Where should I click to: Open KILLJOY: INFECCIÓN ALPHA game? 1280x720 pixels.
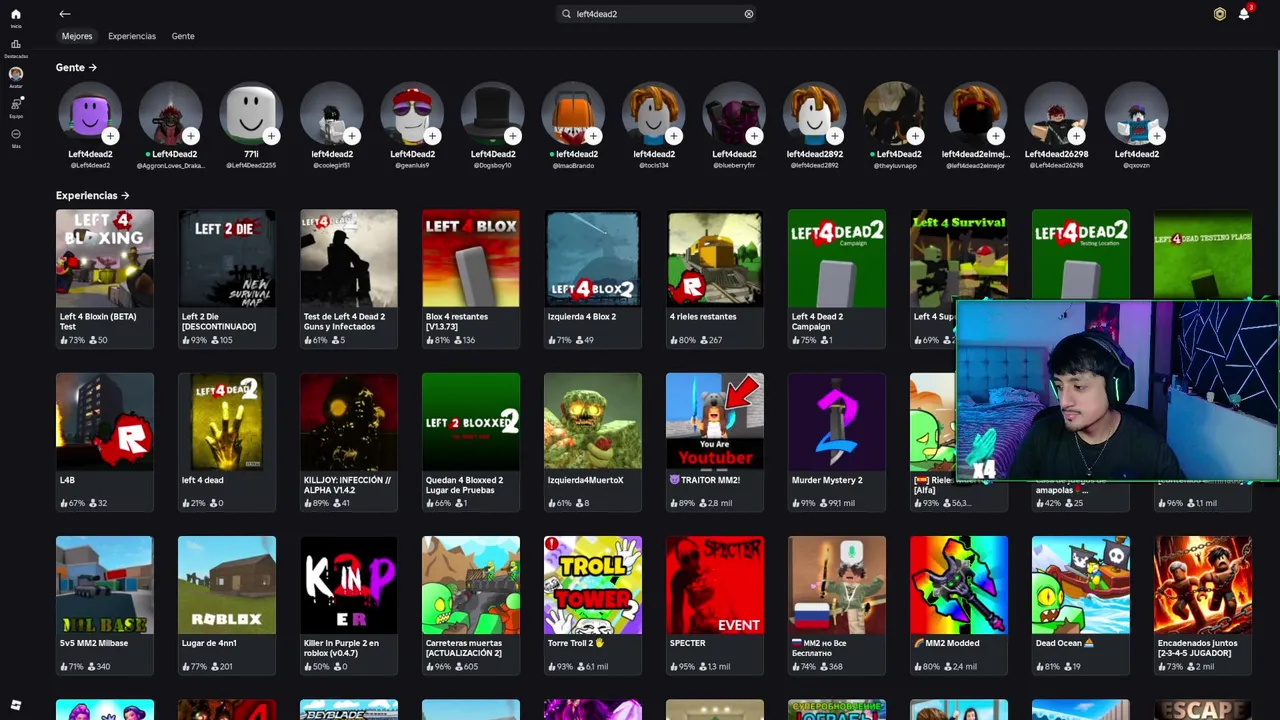(x=349, y=441)
